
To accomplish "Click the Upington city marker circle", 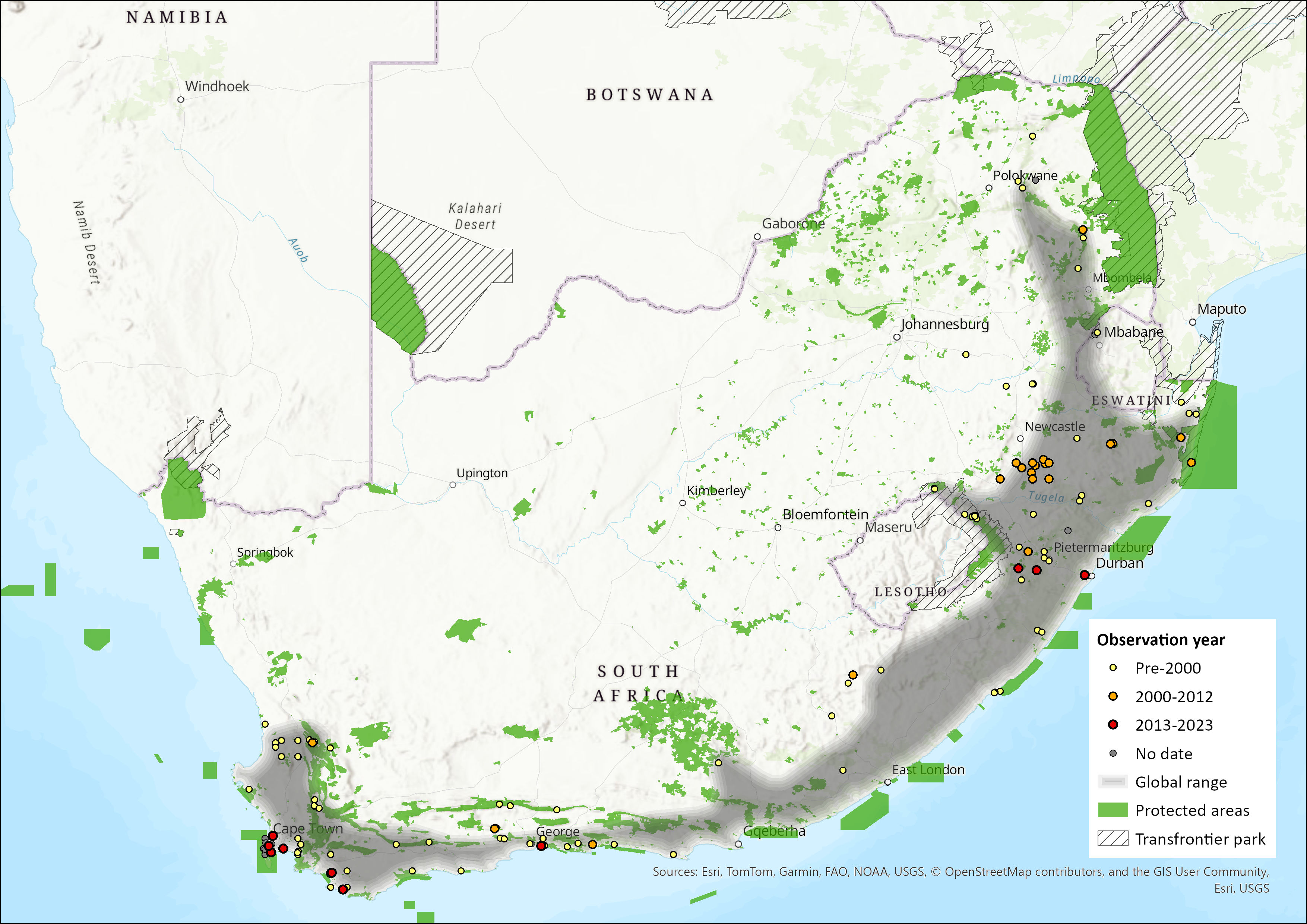I will (x=453, y=485).
